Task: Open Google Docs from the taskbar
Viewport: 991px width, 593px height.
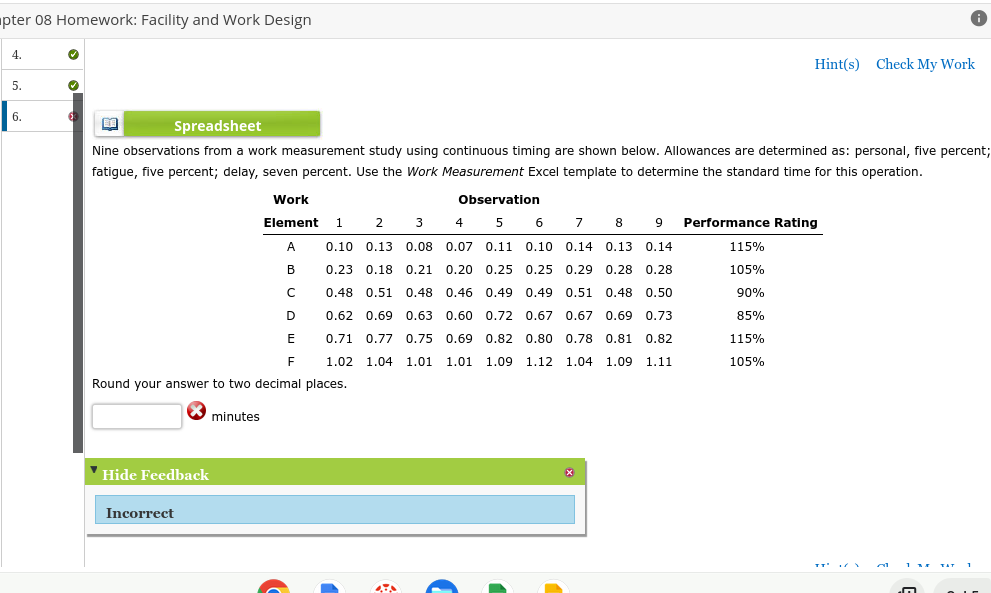Action: click(329, 587)
